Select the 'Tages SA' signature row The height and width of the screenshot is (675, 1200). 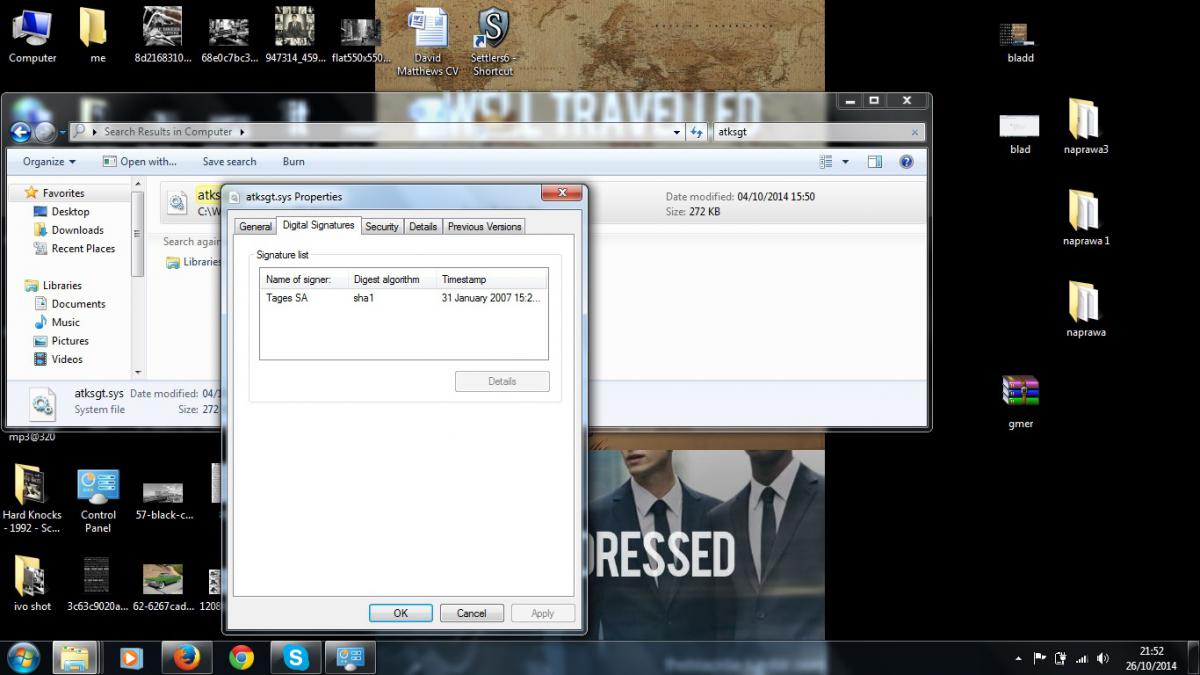point(403,298)
